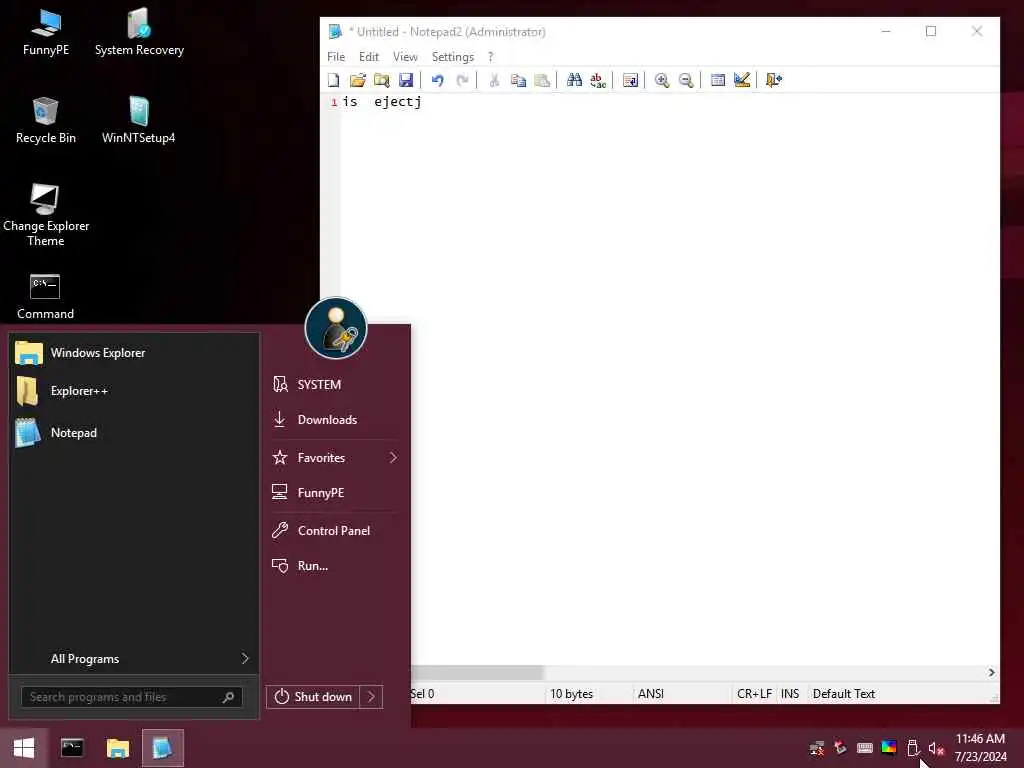Click the Save floppy disk icon

coord(406,80)
